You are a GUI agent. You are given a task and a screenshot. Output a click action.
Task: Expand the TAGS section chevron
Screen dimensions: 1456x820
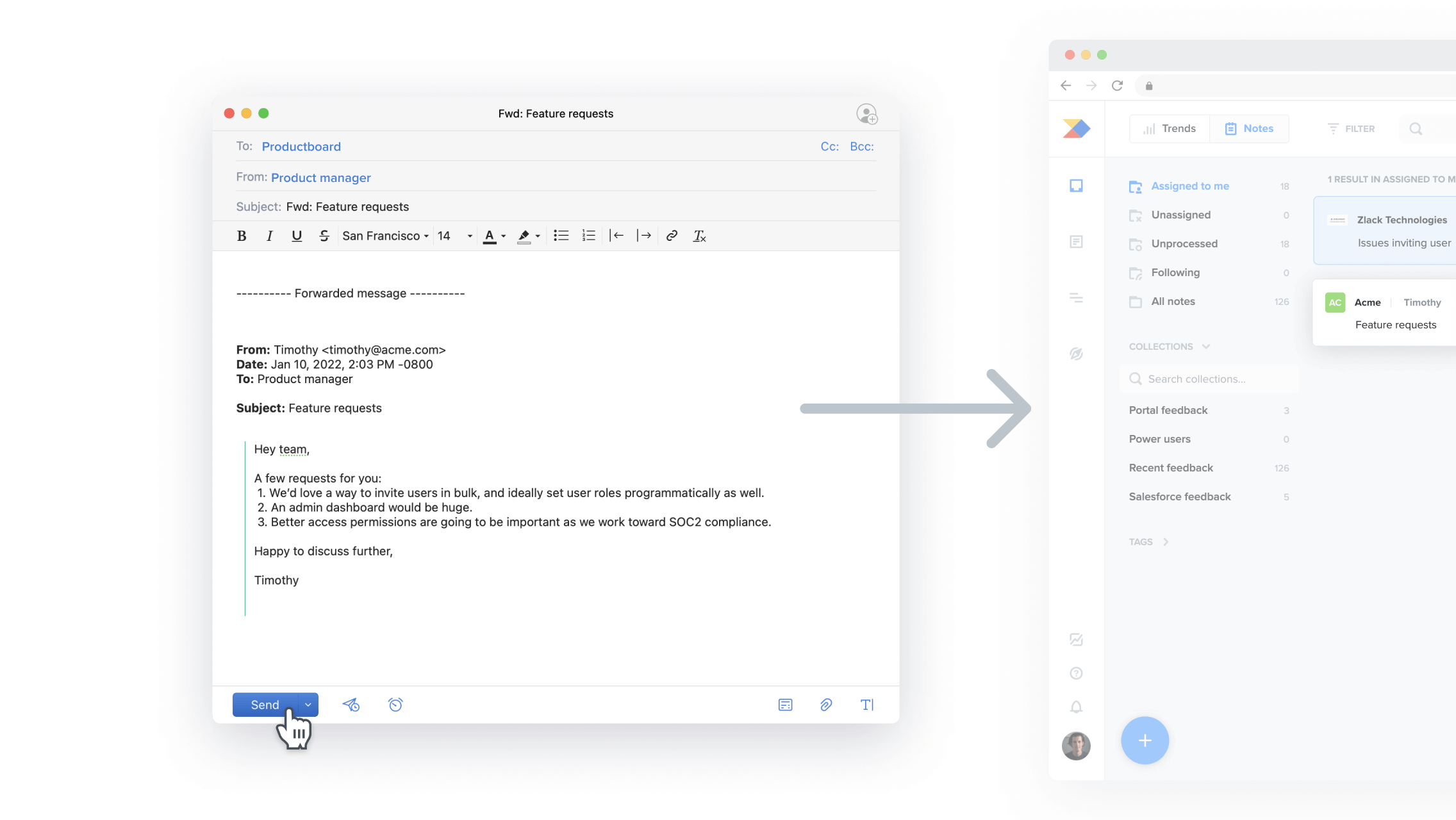[x=1166, y=542]
